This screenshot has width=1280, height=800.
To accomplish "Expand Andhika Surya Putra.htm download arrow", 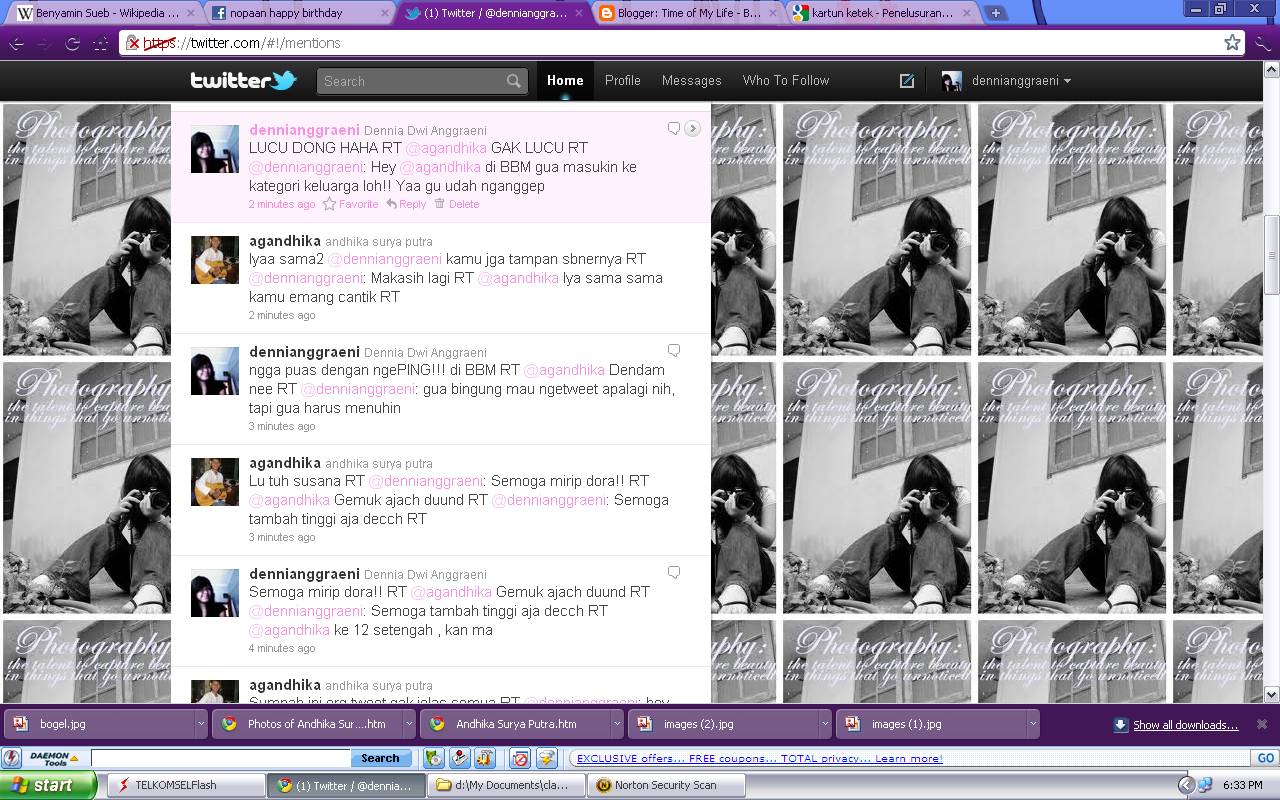I will tap(617, 724).
